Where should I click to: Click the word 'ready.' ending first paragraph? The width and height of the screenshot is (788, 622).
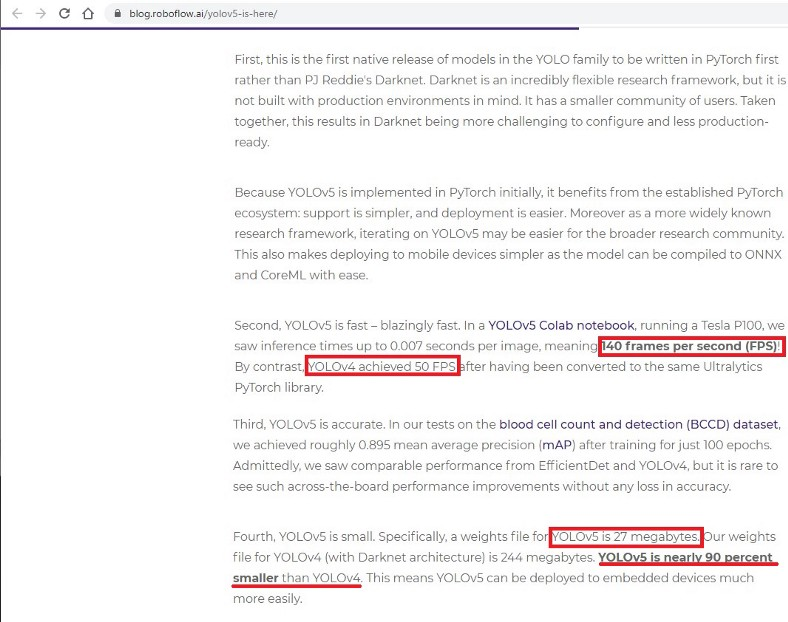pos(252,142)
